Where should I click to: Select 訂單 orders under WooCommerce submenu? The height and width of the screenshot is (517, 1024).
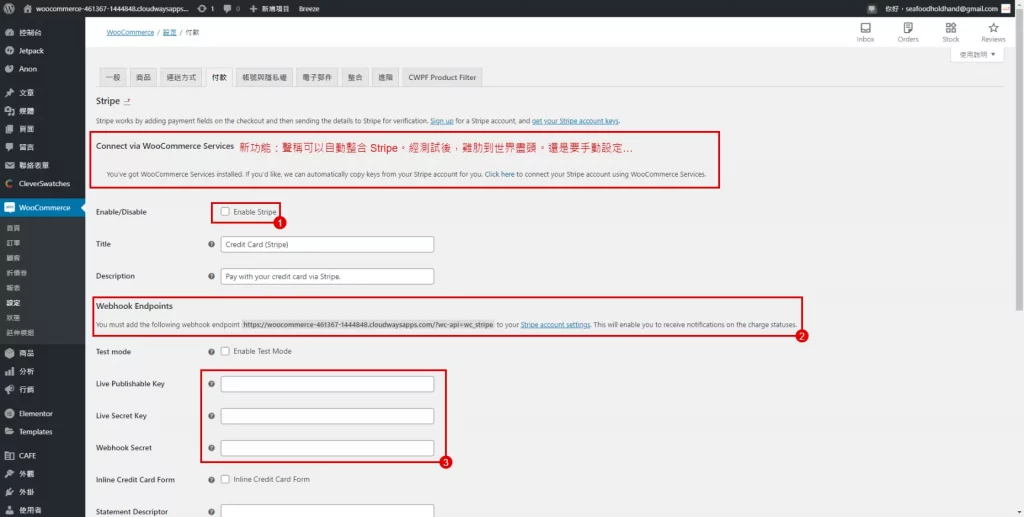(x=13, y=243)
